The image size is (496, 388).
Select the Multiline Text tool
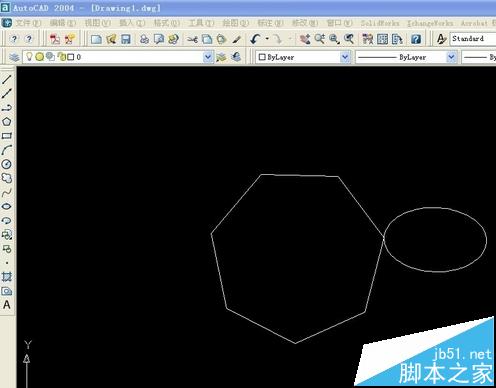tap(7, 305)
